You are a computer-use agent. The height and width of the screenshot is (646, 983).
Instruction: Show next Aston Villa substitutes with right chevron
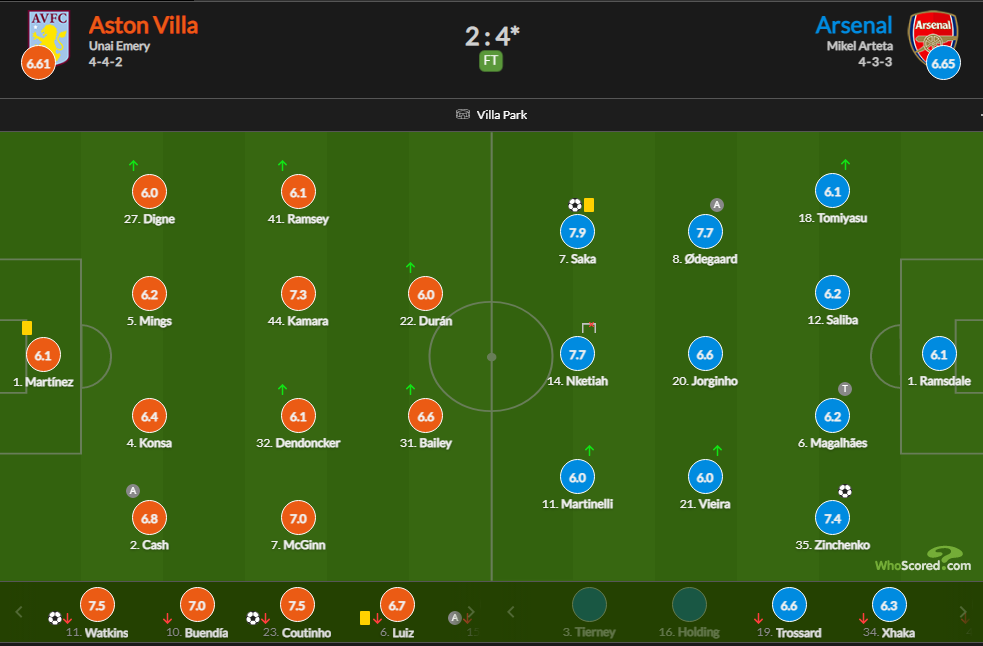tap(471, 612)
